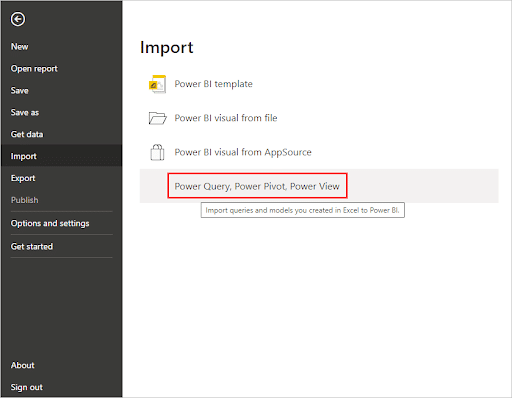Open the New menu item
This screenshot has height=398, width=512.
click(x=20, y=47)
